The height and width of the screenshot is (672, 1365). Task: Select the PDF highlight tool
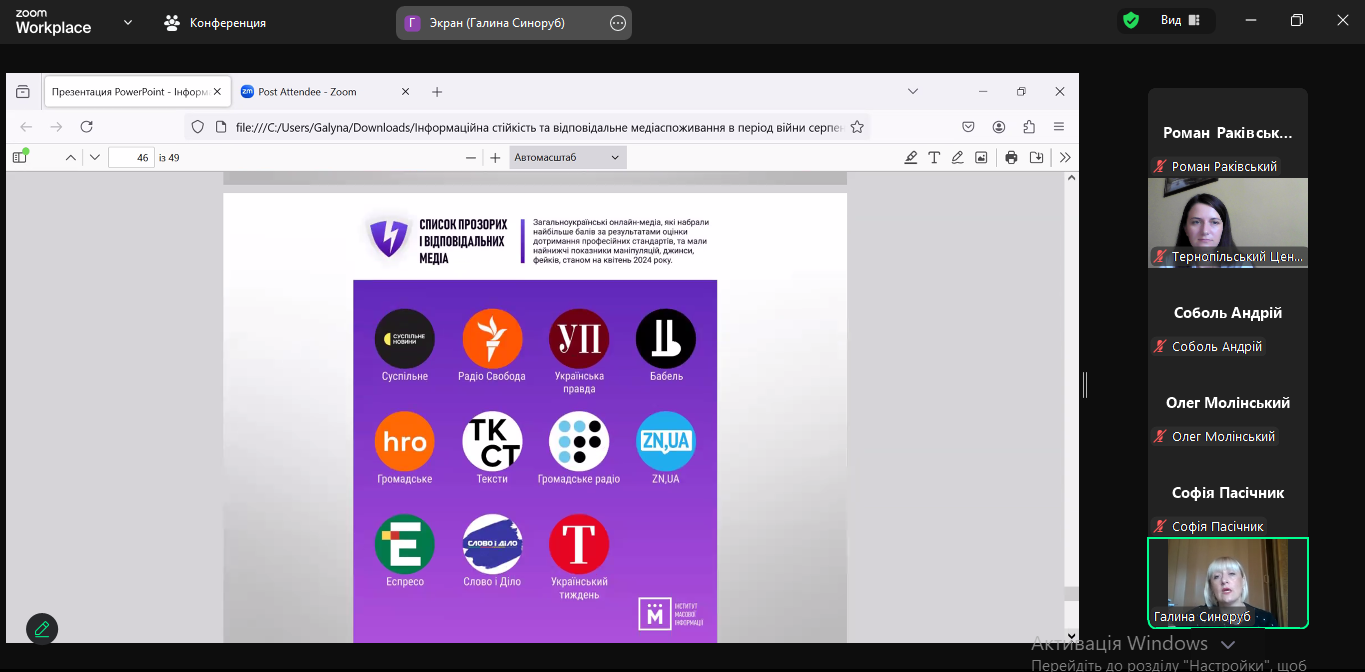pyautogui.click(x=911, y=157)
